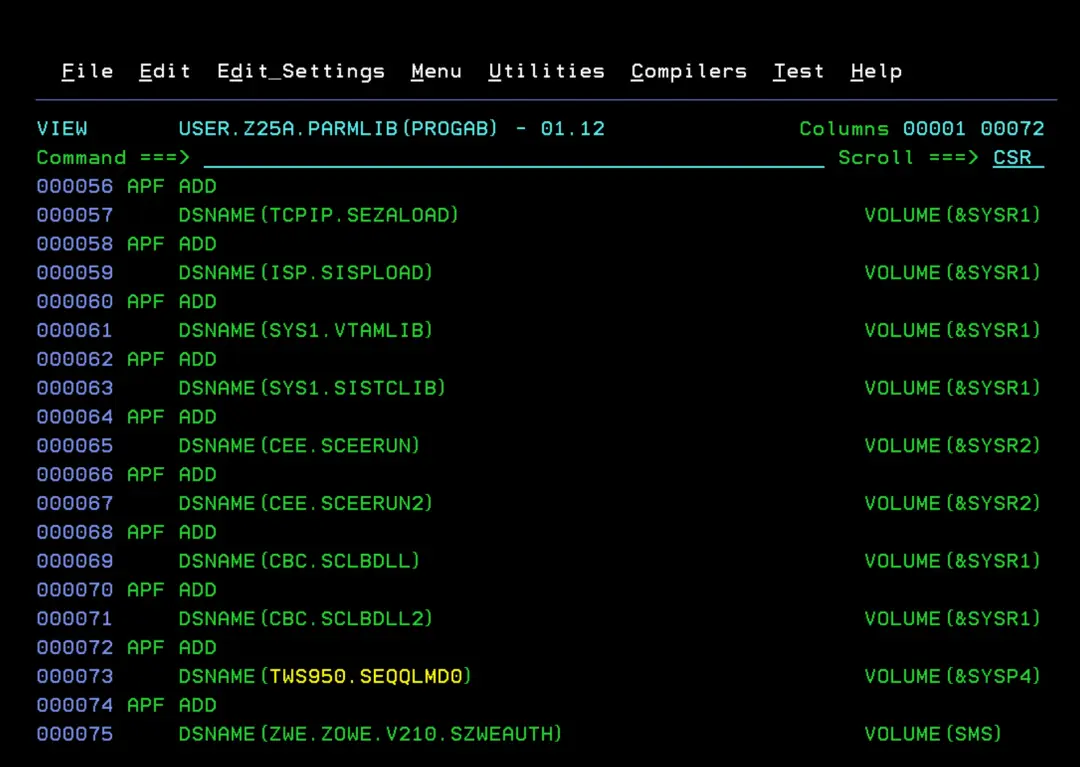The height and width of the screenshot is (767, 1080).
Task: Click DSNAME(CEE.SCEERUN2) text
Action: coord(305,503)
